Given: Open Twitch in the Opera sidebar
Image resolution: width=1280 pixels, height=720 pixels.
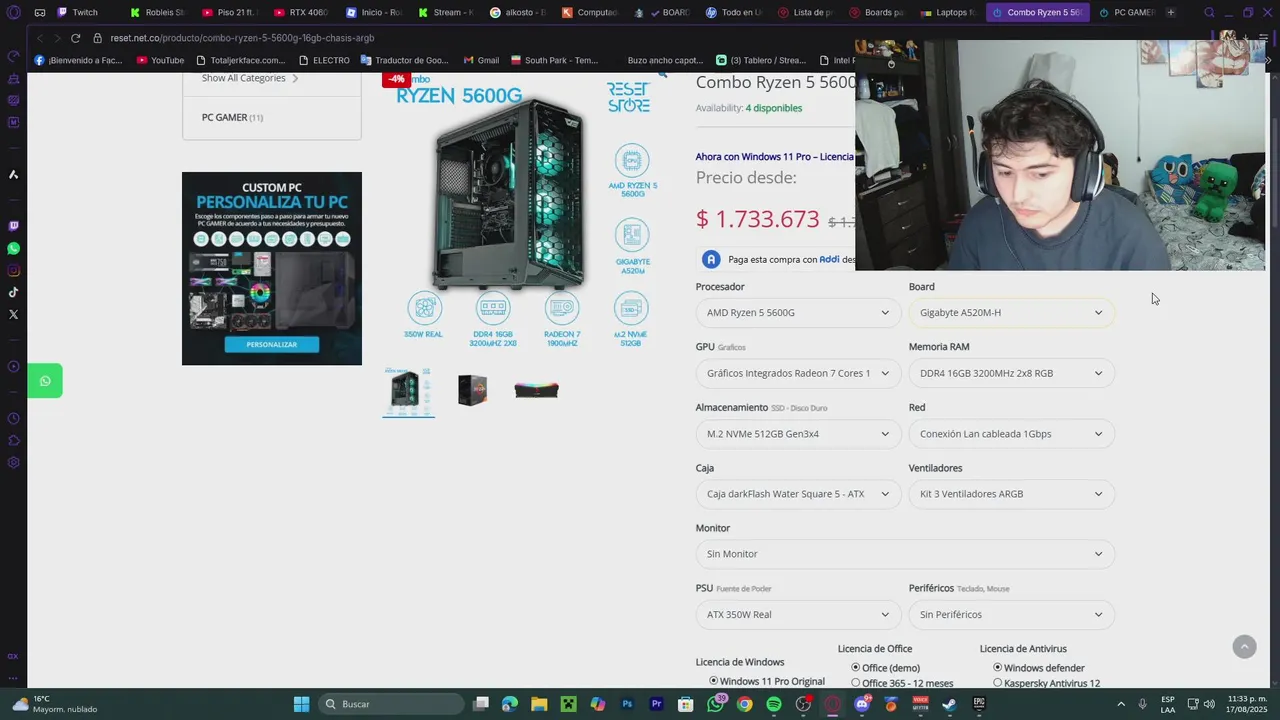Looking at the screenshot, I should 13,226.
